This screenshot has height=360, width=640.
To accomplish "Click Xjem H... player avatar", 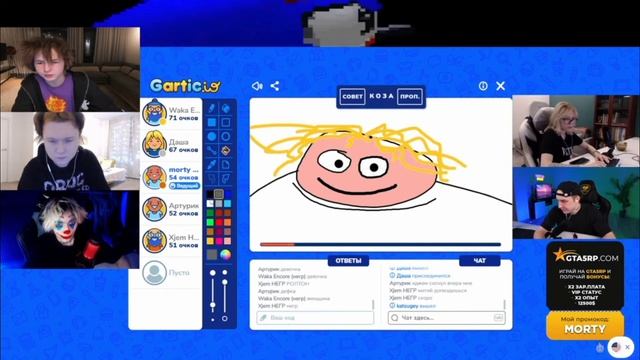I will [x=154, y=240].
